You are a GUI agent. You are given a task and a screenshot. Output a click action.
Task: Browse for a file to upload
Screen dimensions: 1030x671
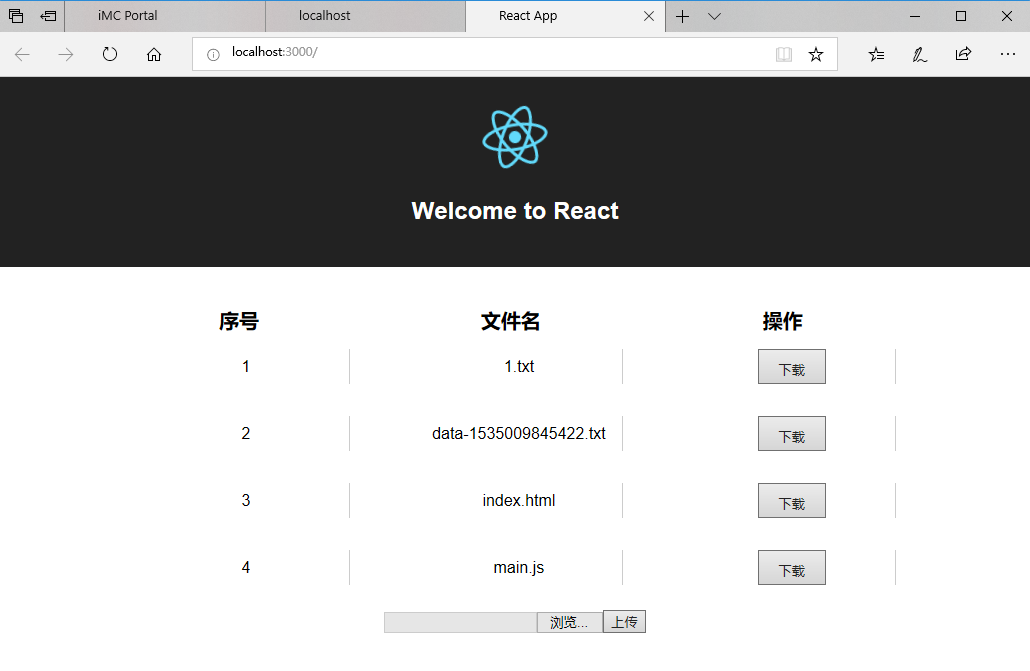570,622
